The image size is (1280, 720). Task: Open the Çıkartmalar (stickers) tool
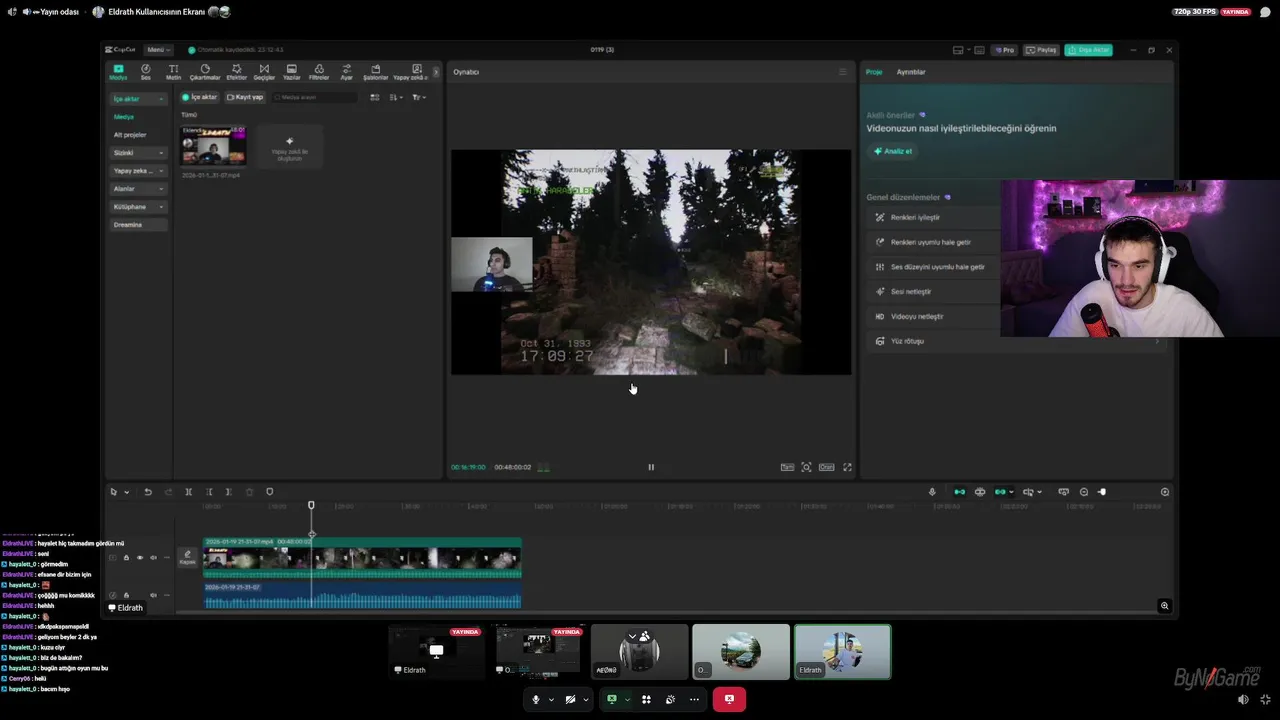point(205,72)
